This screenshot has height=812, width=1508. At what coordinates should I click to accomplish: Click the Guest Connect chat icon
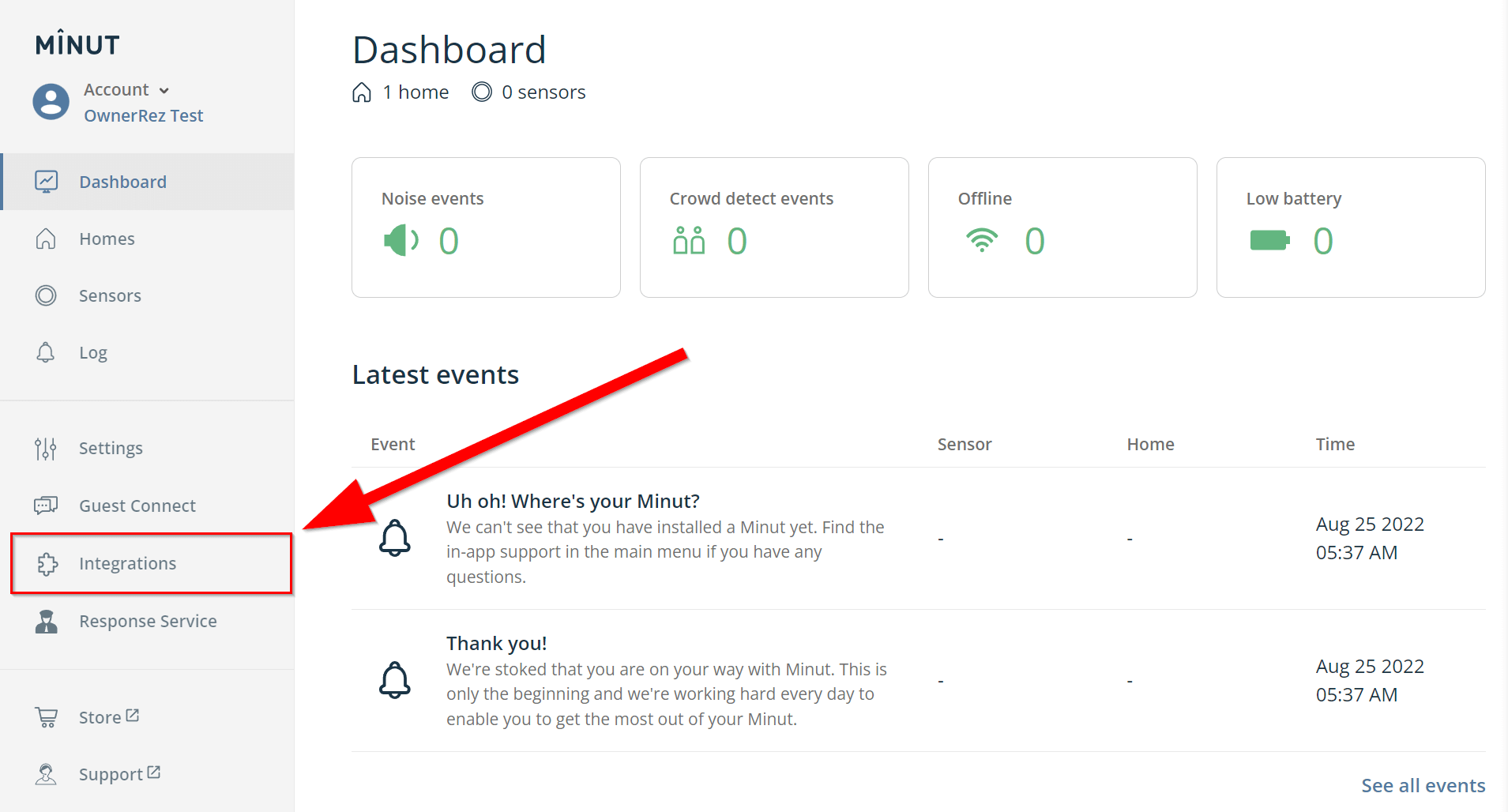[x=46, y=506]
